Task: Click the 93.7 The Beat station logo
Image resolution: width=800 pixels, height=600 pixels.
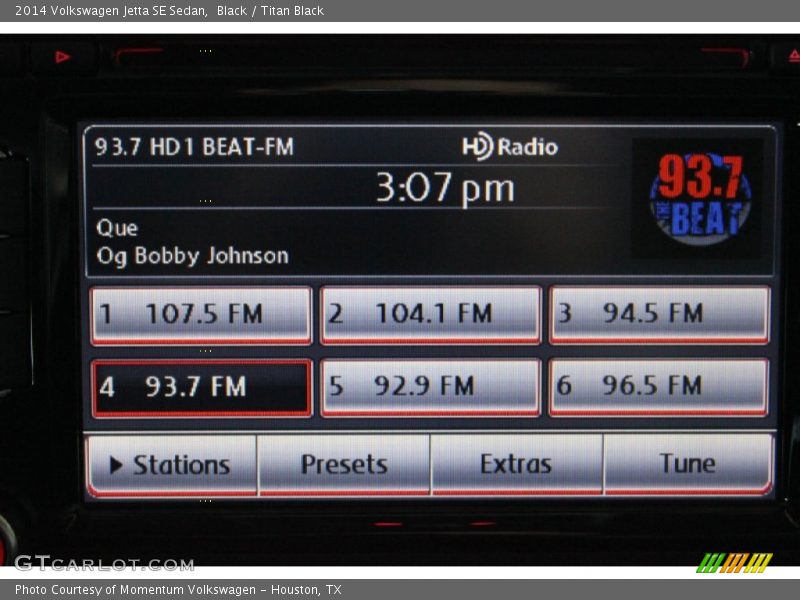Action: point(700,198)
